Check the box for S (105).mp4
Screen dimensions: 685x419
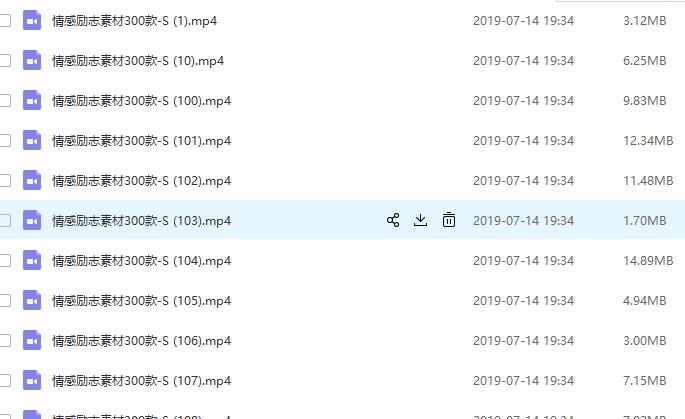click(x=5, y=301)
